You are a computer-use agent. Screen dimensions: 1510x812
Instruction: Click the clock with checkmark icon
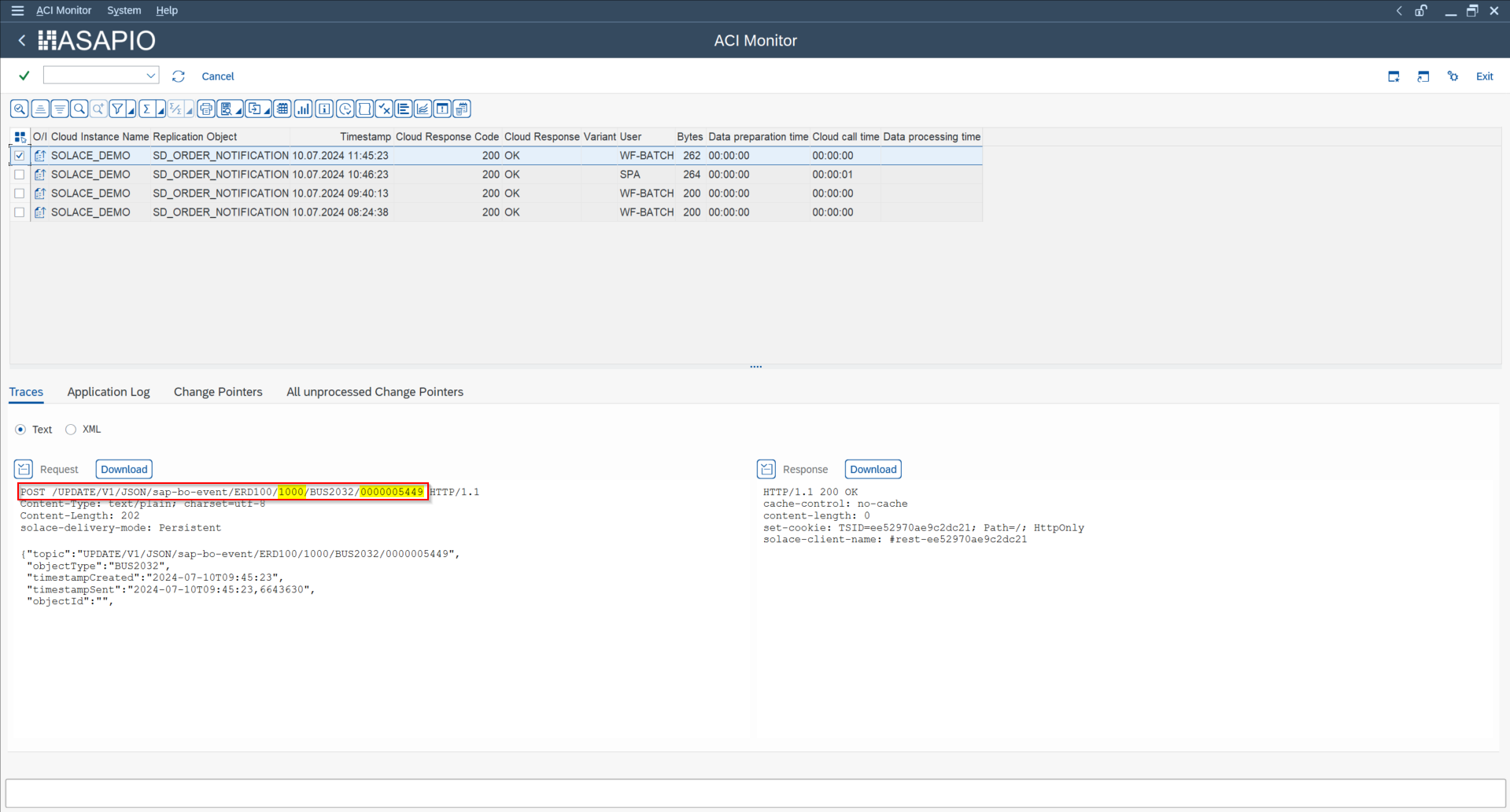click(345, 109)
